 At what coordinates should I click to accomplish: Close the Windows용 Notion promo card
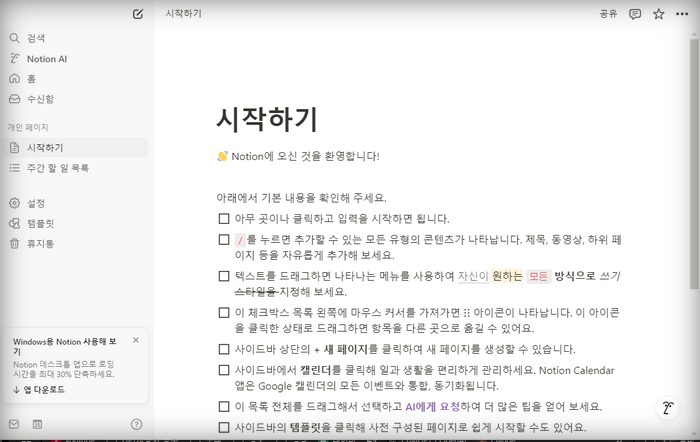pos(136,340)
